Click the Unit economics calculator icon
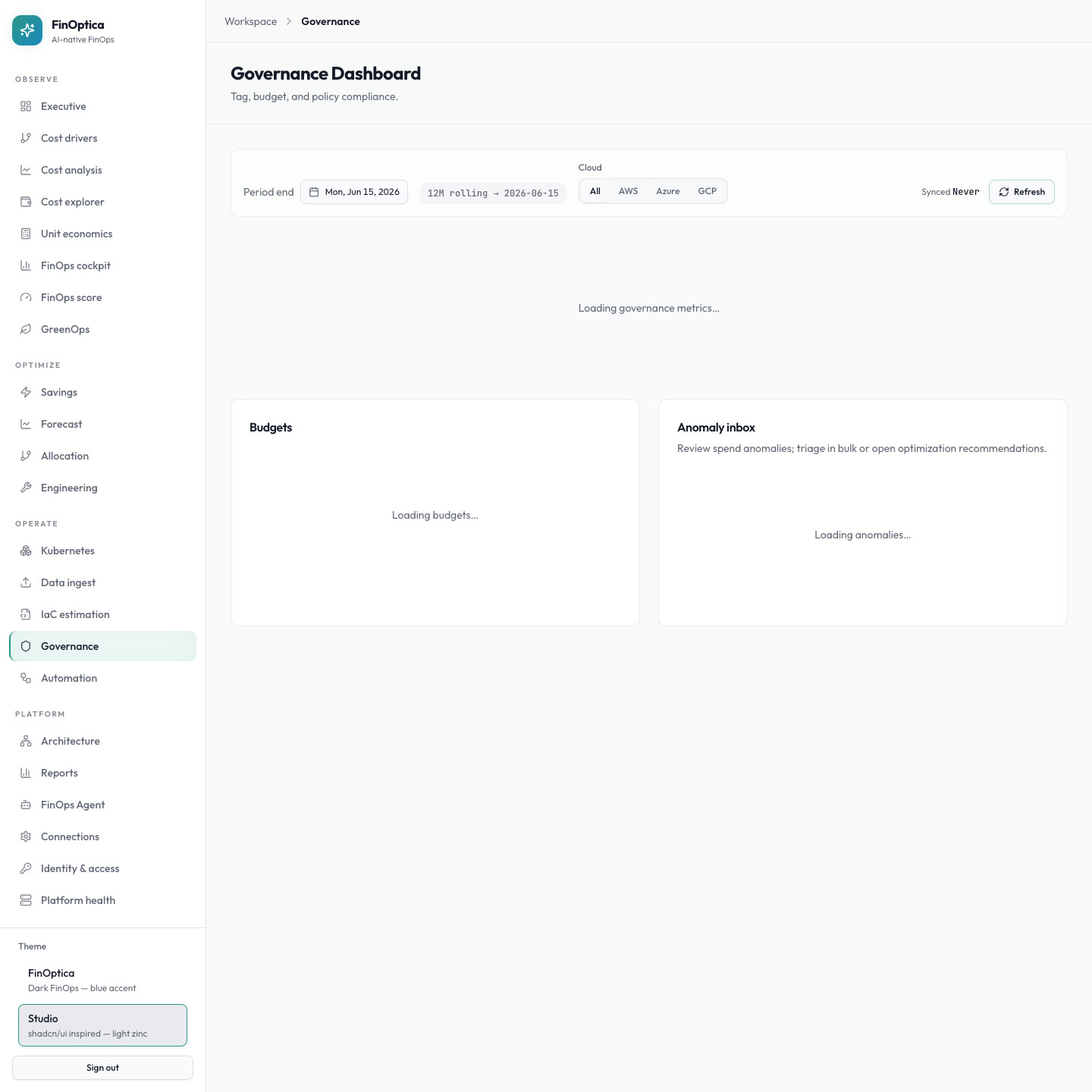Image resolution: width=1092 pixels, height=1092 pixels. coord(26,234)
